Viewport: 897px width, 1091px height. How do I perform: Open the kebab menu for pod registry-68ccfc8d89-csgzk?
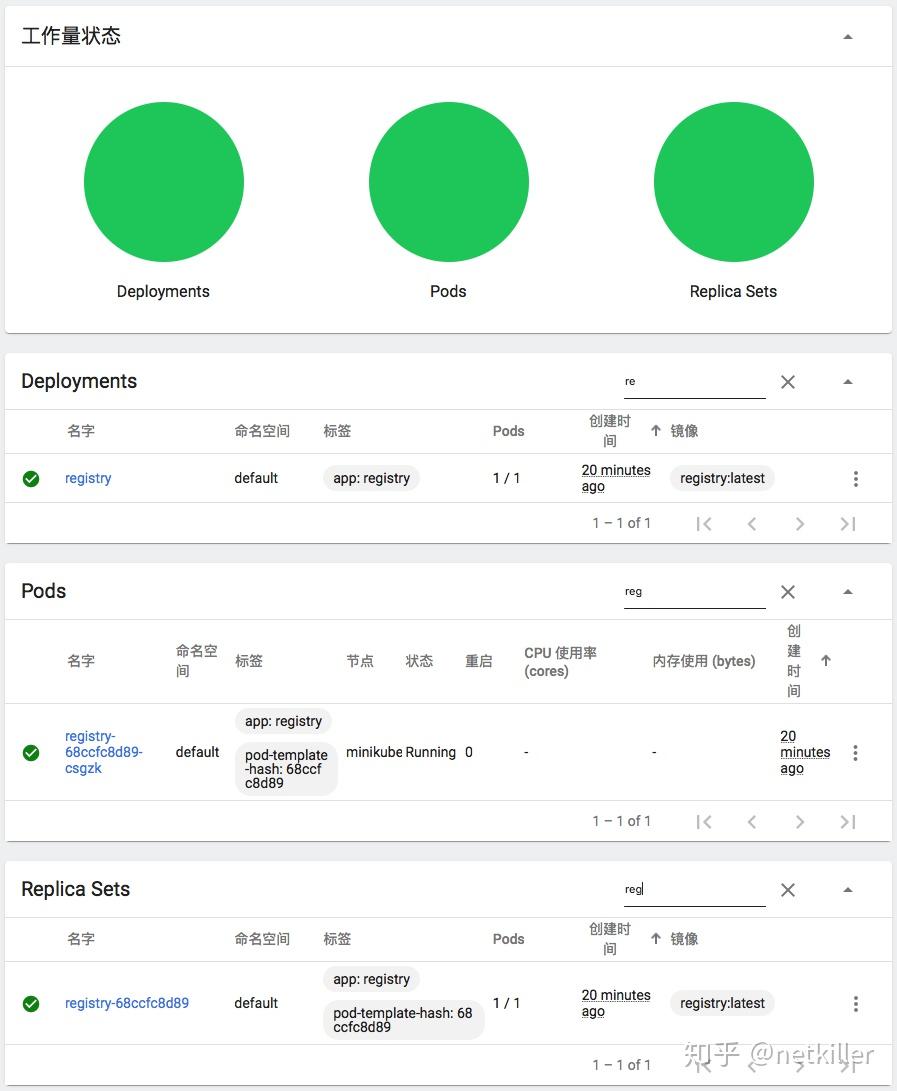[856, 752]
